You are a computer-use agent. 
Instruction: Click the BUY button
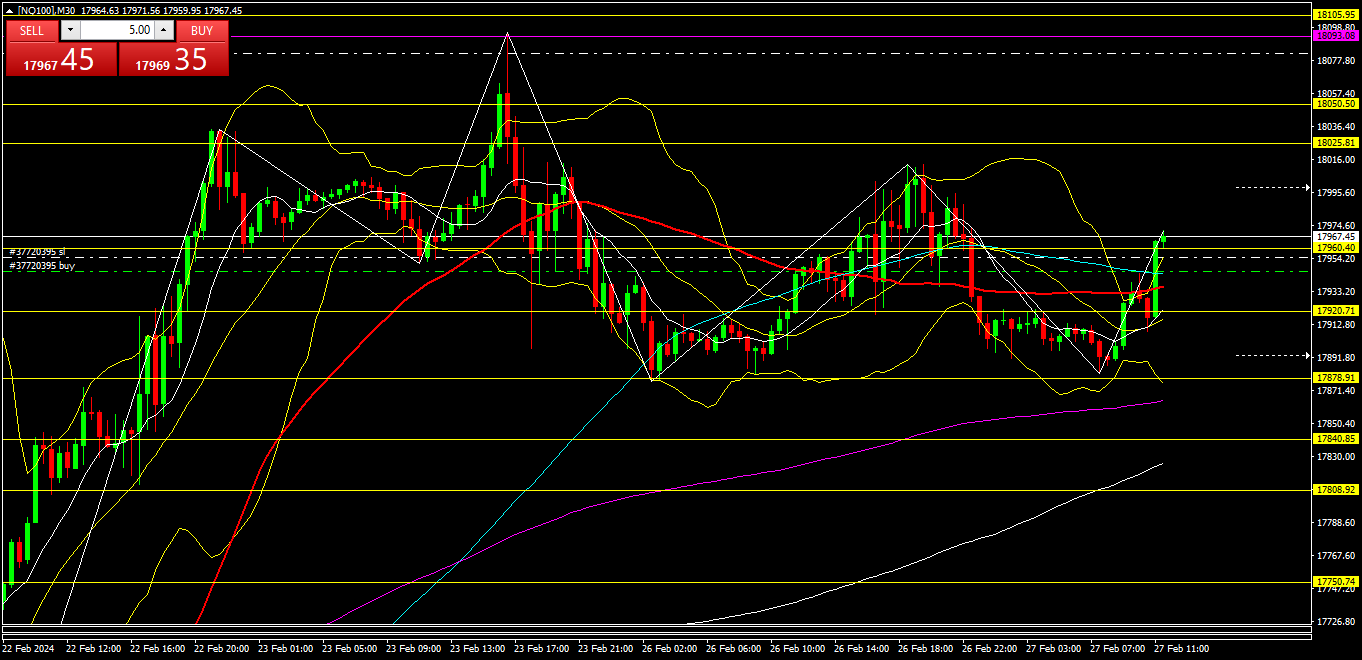click(202, 30)
